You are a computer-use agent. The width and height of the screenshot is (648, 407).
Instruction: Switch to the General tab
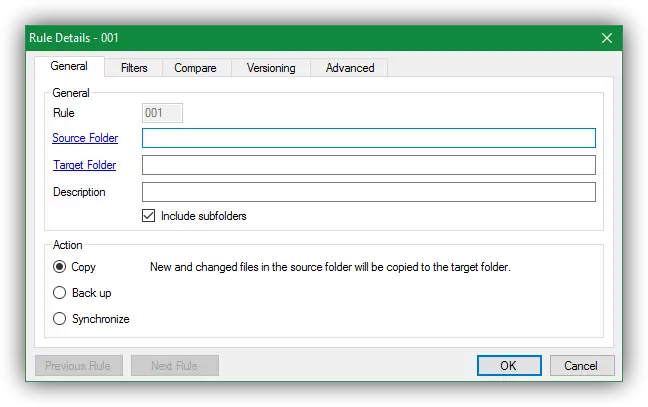69,66
